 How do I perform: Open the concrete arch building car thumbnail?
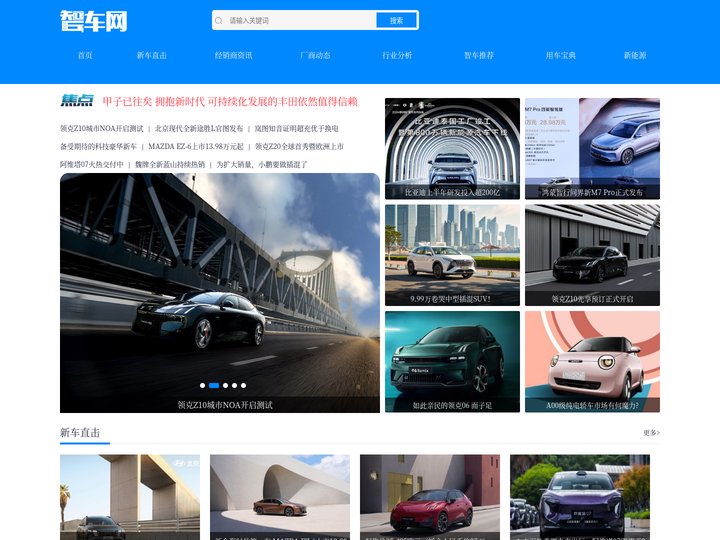[130, 497]
